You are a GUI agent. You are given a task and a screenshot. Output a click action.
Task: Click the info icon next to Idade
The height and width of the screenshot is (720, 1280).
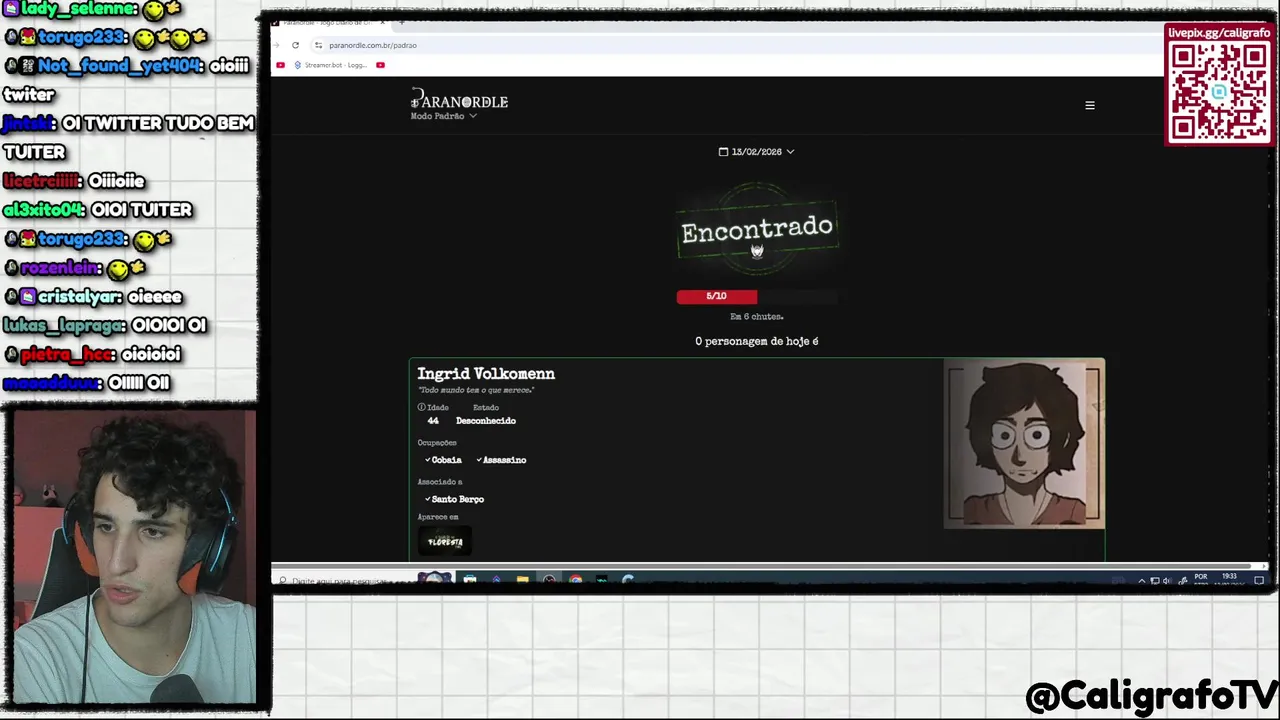pos(421,407)
